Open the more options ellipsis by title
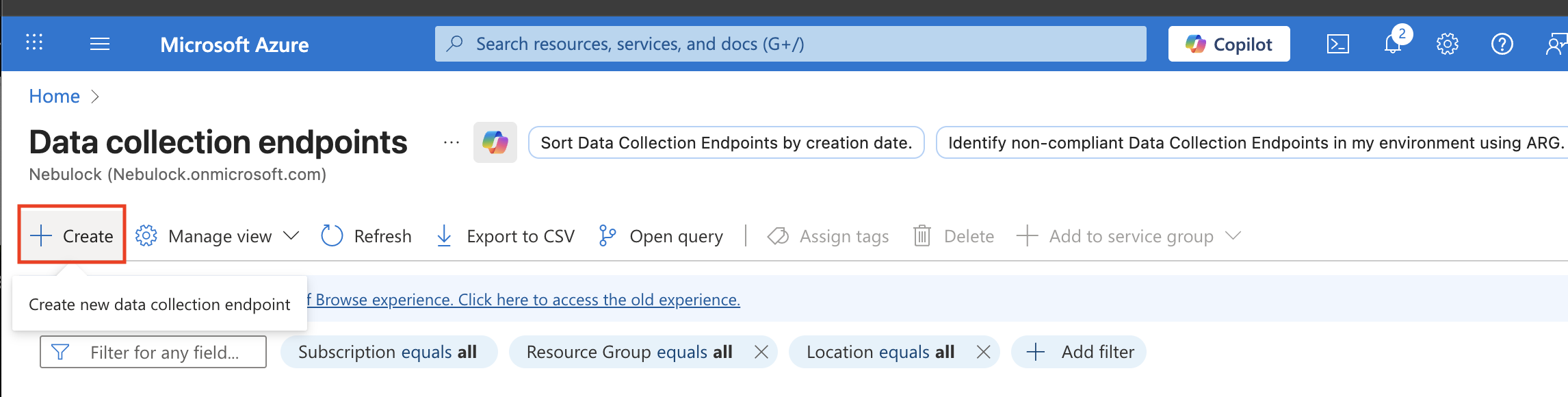 (x=451, y=142)
